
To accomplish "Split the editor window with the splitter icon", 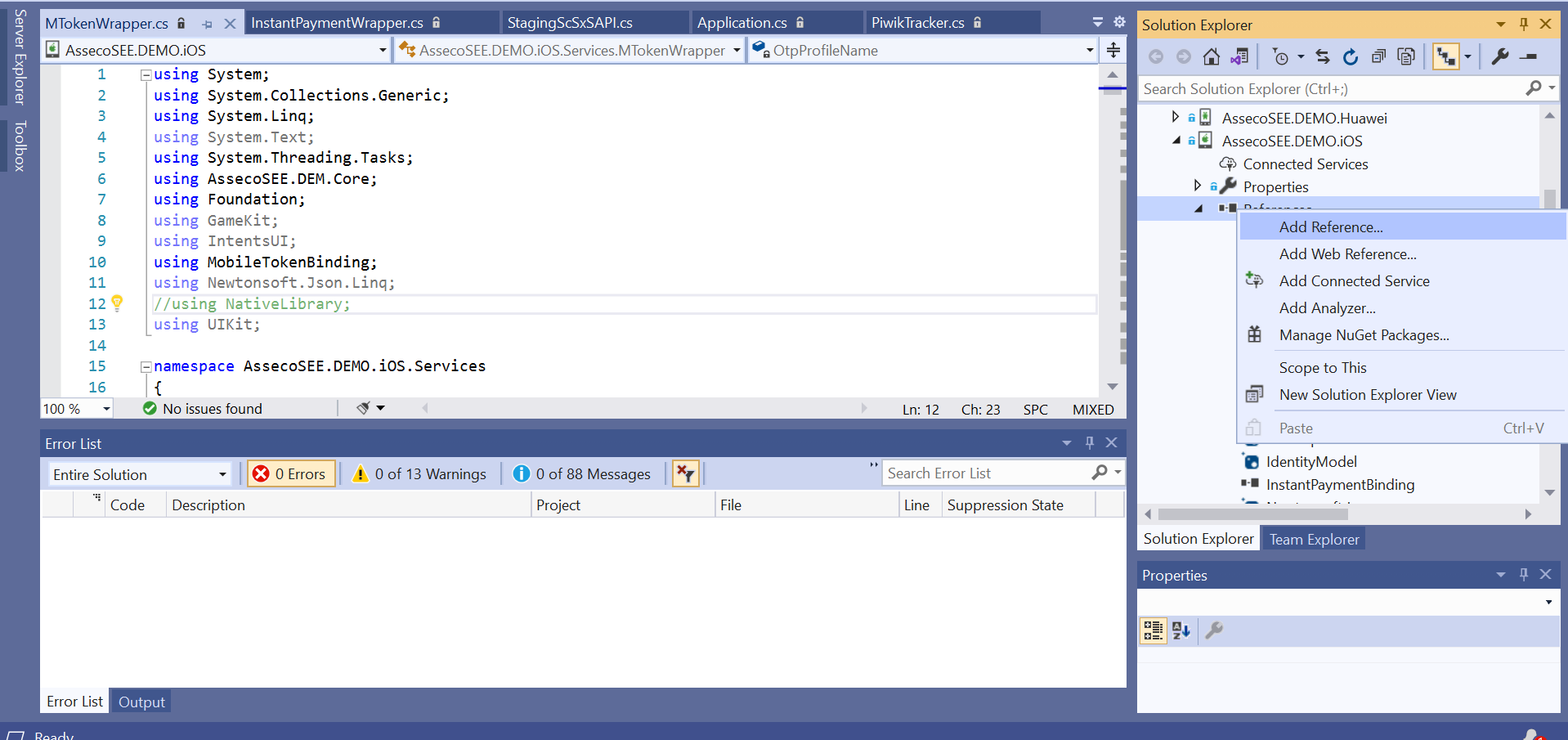I will click(1113, 50).
